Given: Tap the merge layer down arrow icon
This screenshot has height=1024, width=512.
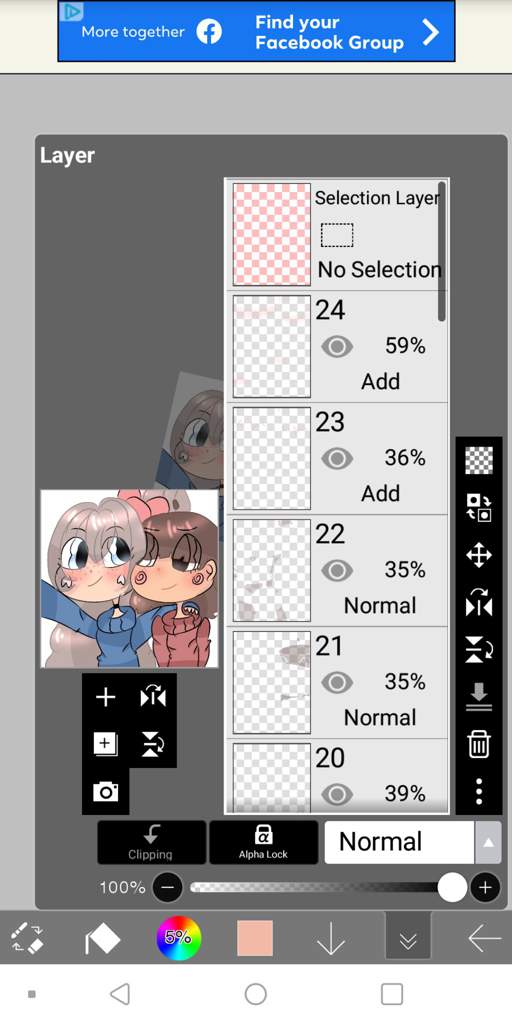Looking at the screenshot, I should point(479,697).
